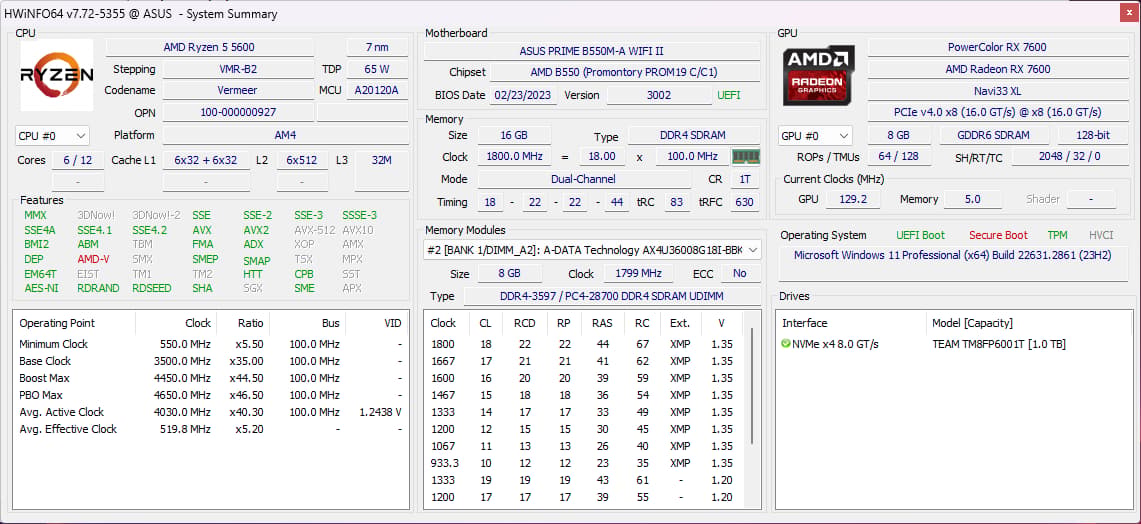Close the System Summary window
This screenshot has height=524, width=1141.
click(x=1128, y=13)
